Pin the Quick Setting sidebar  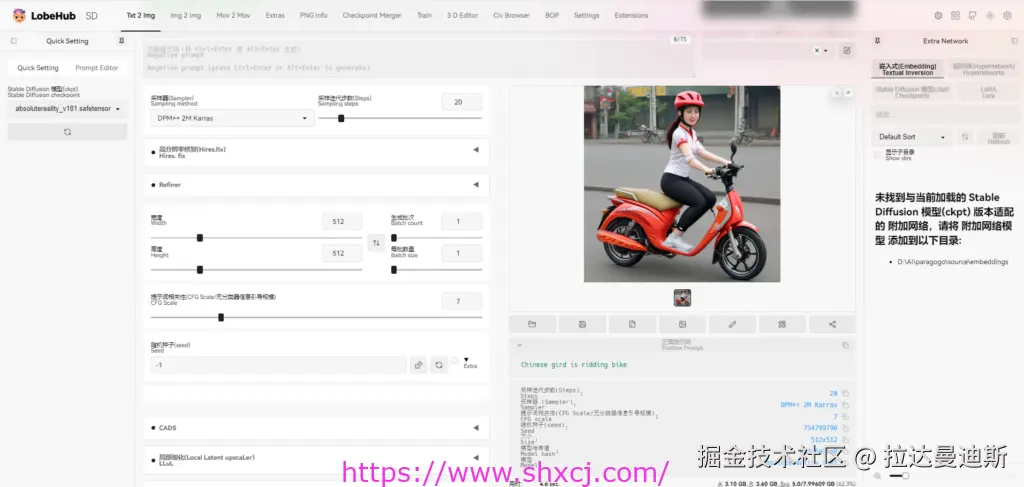pyautogui.click(x=121, y=40)
